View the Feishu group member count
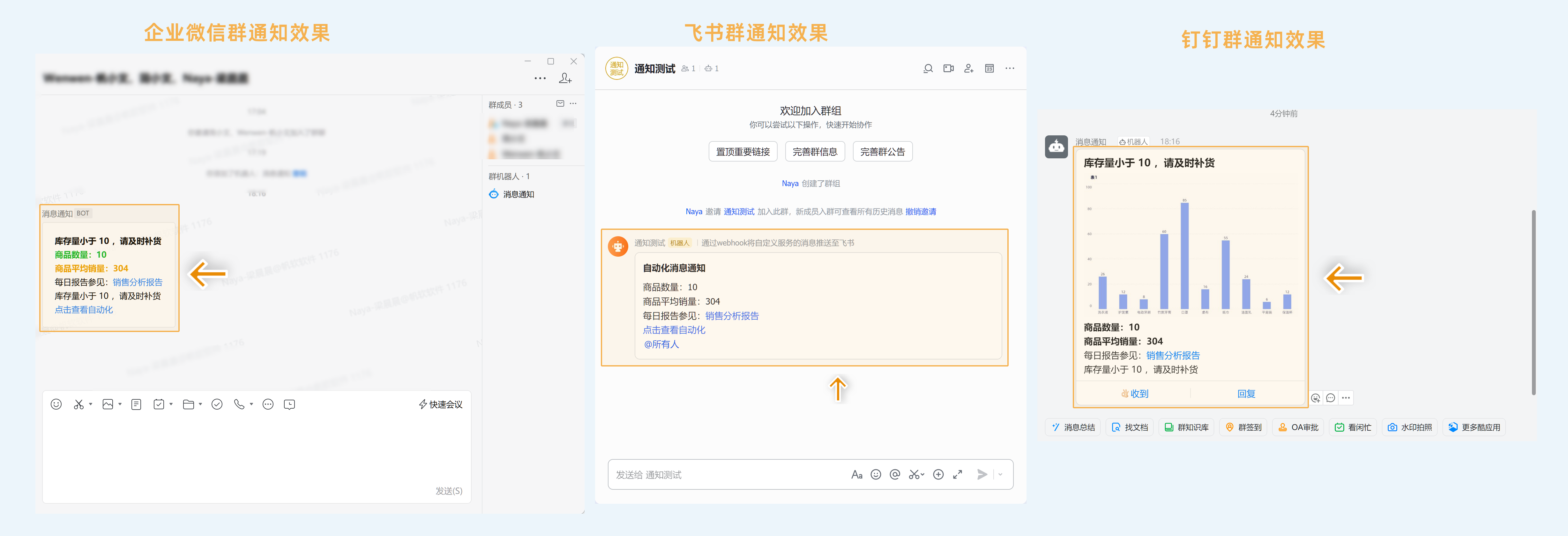 [x=689, y=69]
